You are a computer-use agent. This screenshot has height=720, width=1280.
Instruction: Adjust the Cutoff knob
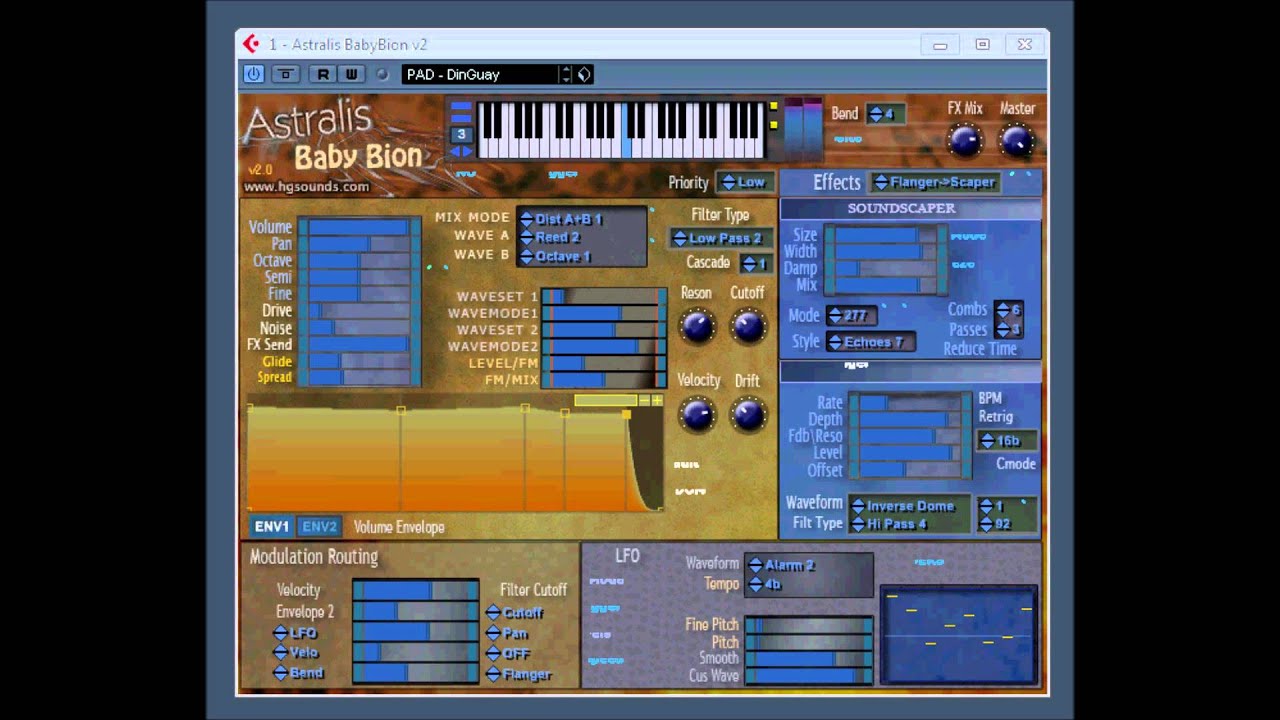coord(748,325)
